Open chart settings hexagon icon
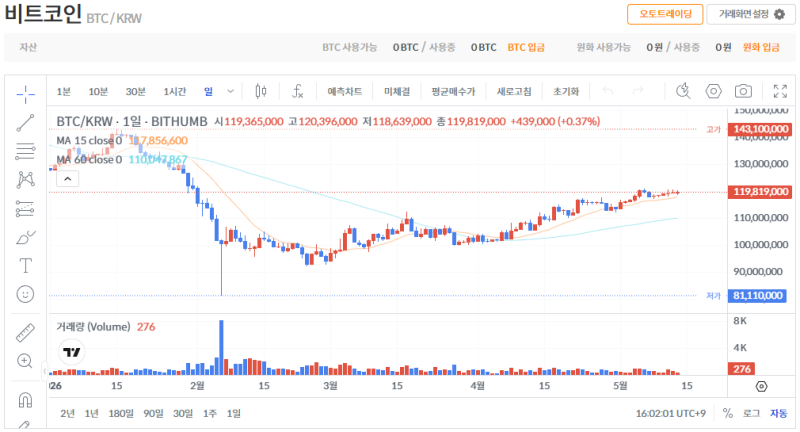 (713, 91)
